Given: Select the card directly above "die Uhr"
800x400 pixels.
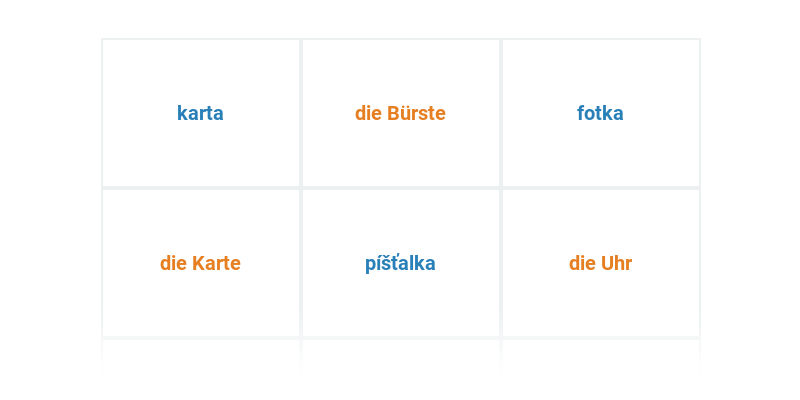Looking at the screenshot, I should (601, 113).
